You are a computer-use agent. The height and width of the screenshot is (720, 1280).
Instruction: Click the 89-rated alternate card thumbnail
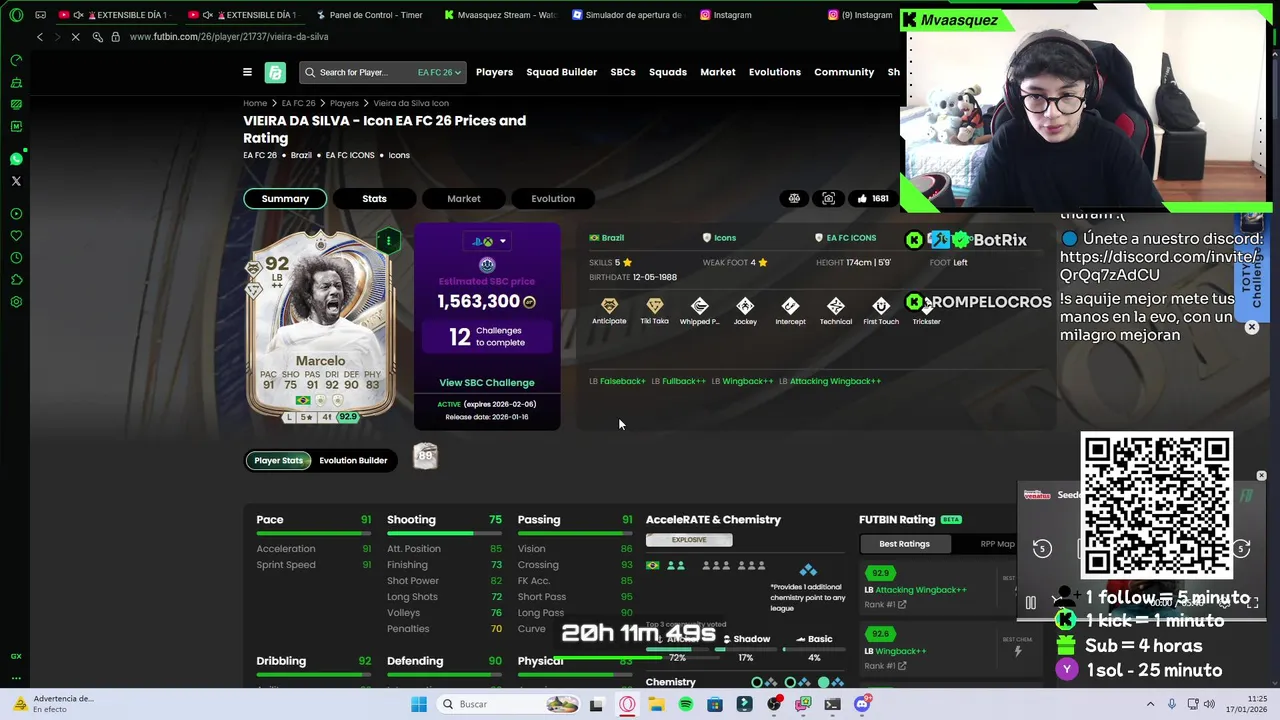point(425,457)
